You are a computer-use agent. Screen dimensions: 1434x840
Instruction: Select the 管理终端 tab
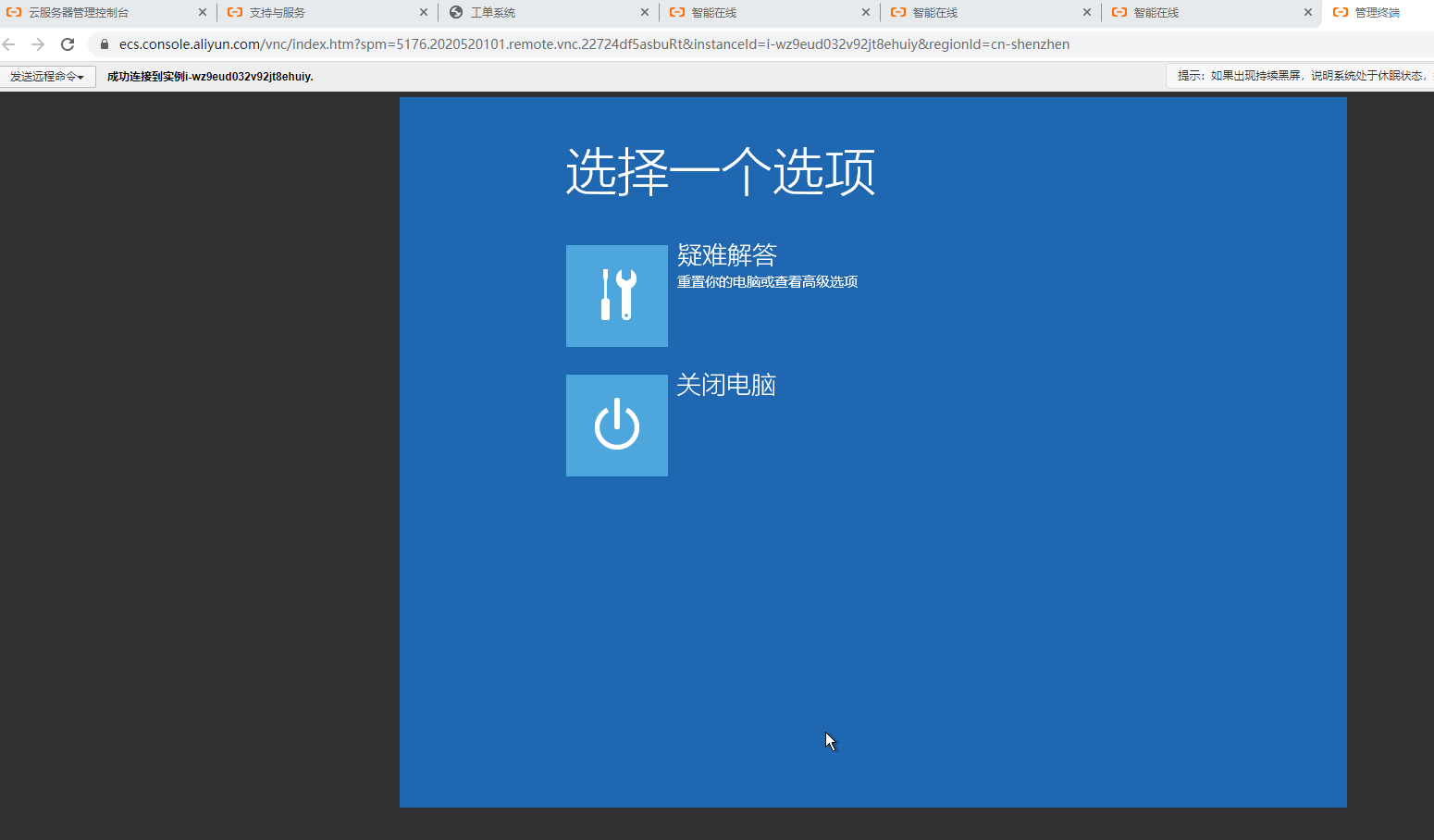click(x=1377, y=12)
